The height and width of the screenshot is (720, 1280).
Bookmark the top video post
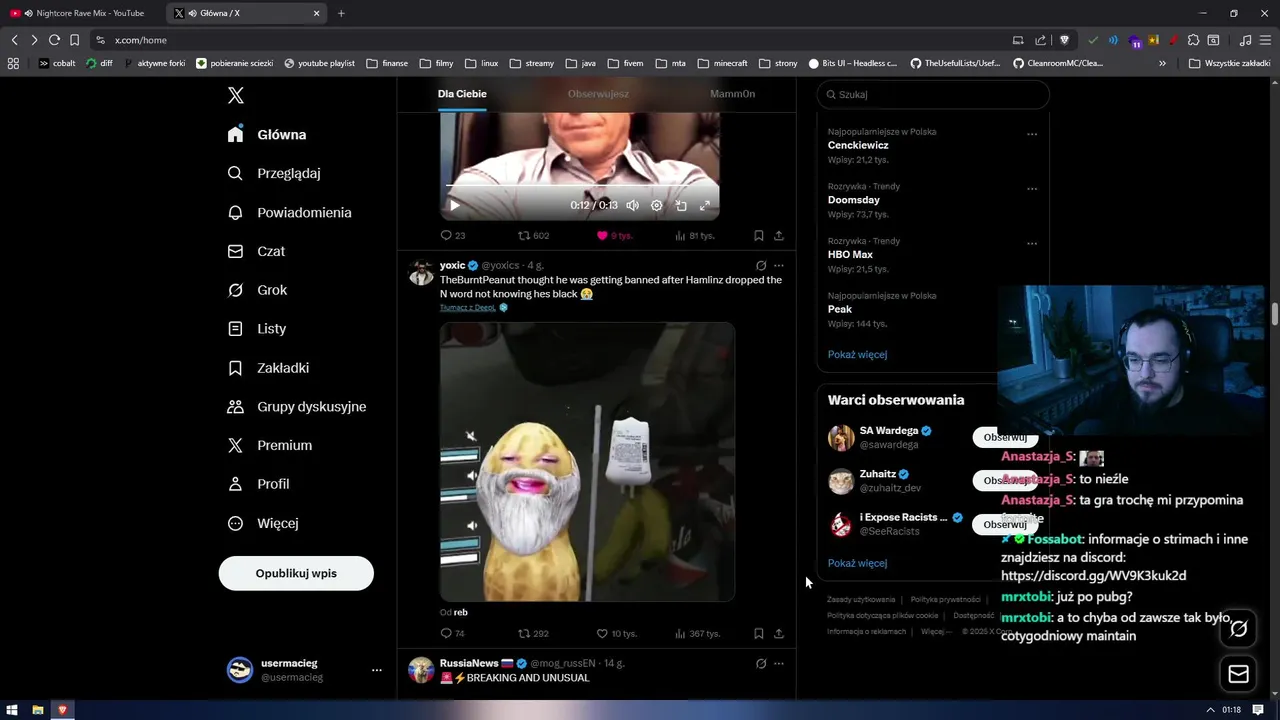759,236
